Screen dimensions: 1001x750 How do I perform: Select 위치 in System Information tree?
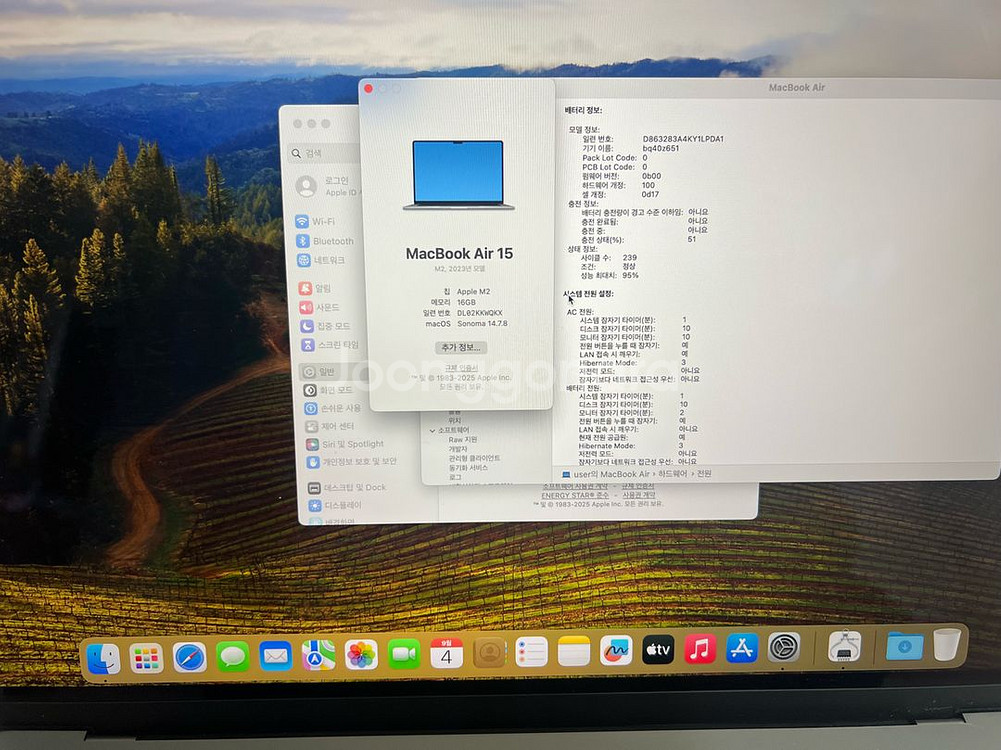tap(454, 421)
